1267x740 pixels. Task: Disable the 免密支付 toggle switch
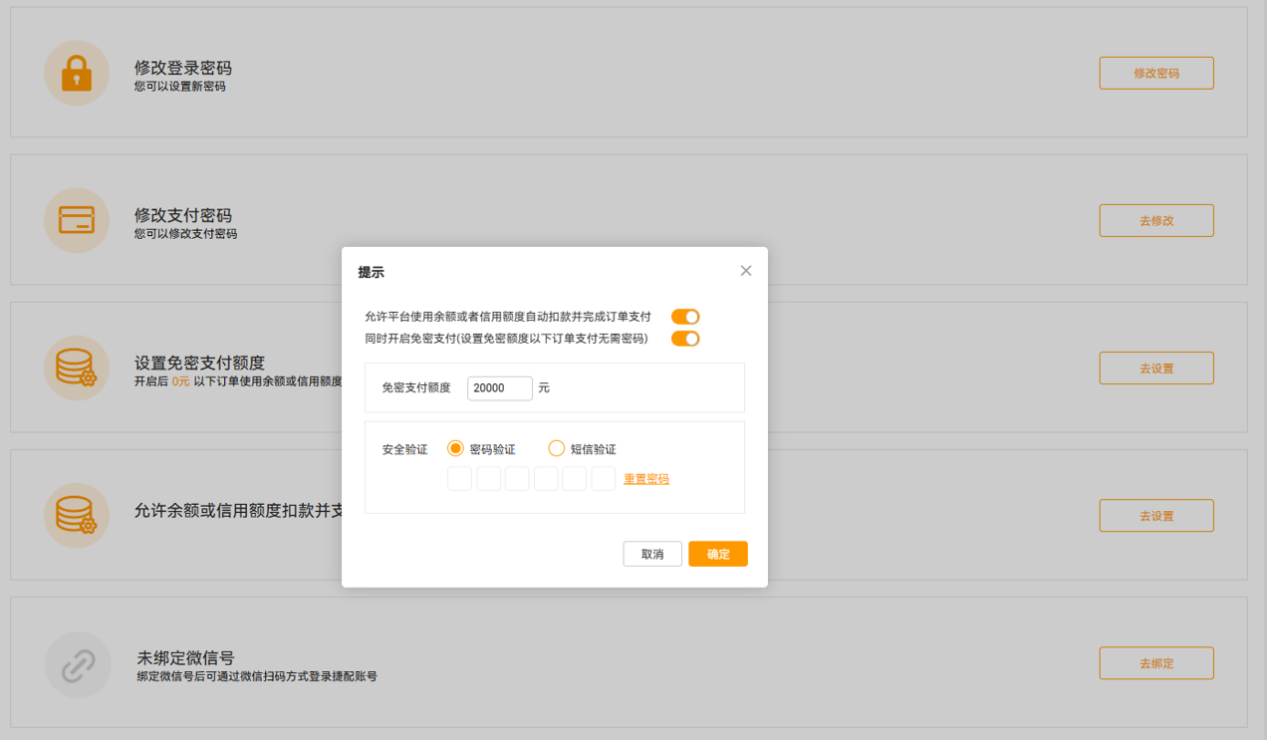685,340
